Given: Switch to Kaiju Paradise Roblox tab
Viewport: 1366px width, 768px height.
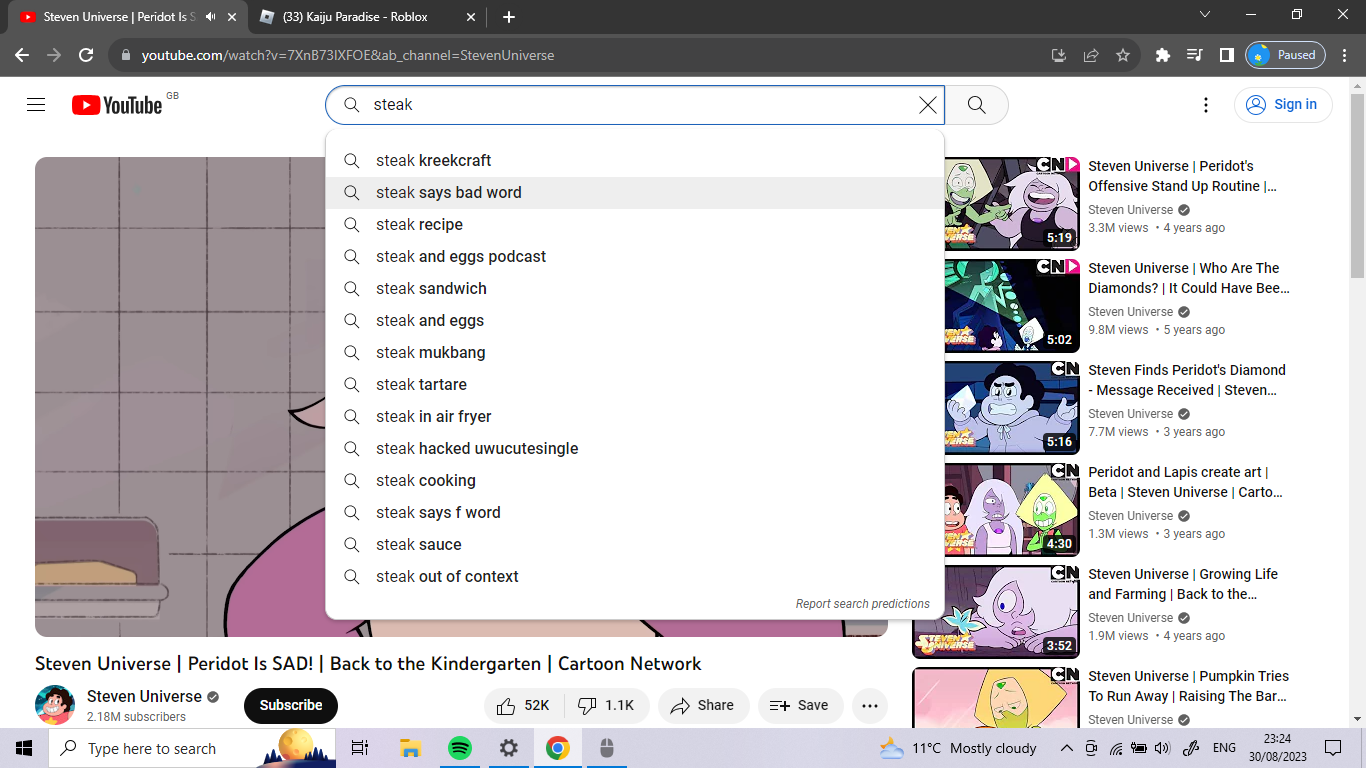Looking at the screenshot, I should point(366,17).
